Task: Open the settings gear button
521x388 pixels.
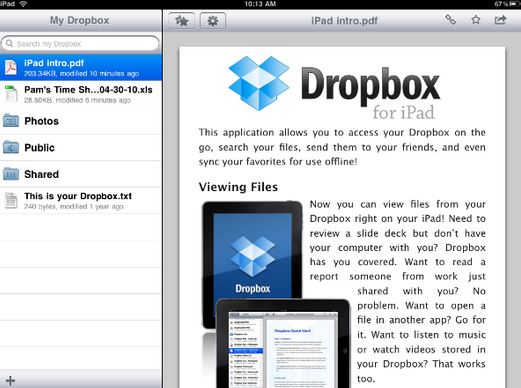Action: click(213, 21)
